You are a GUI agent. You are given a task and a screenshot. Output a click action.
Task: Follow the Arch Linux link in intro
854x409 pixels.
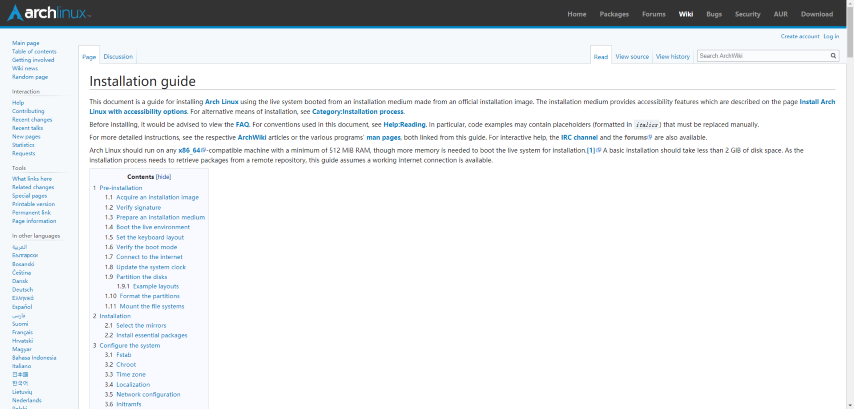[222, 102]
